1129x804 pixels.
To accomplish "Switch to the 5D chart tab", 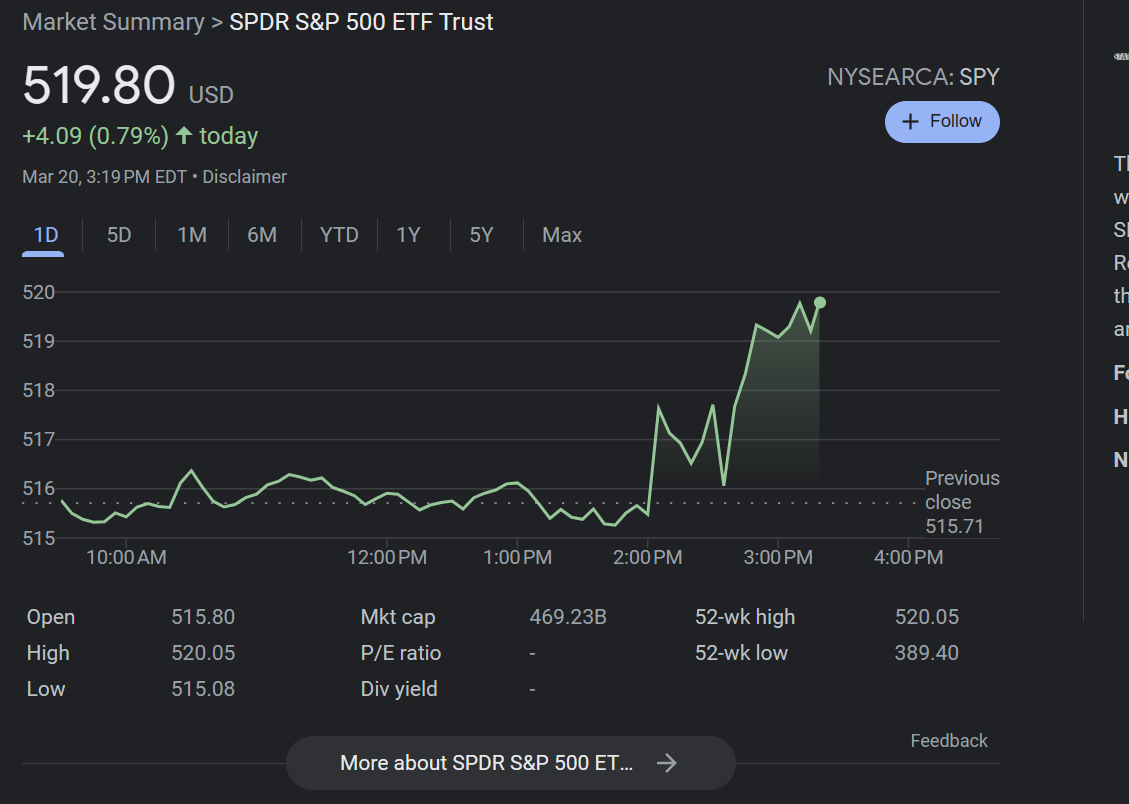I will [119, 235].
